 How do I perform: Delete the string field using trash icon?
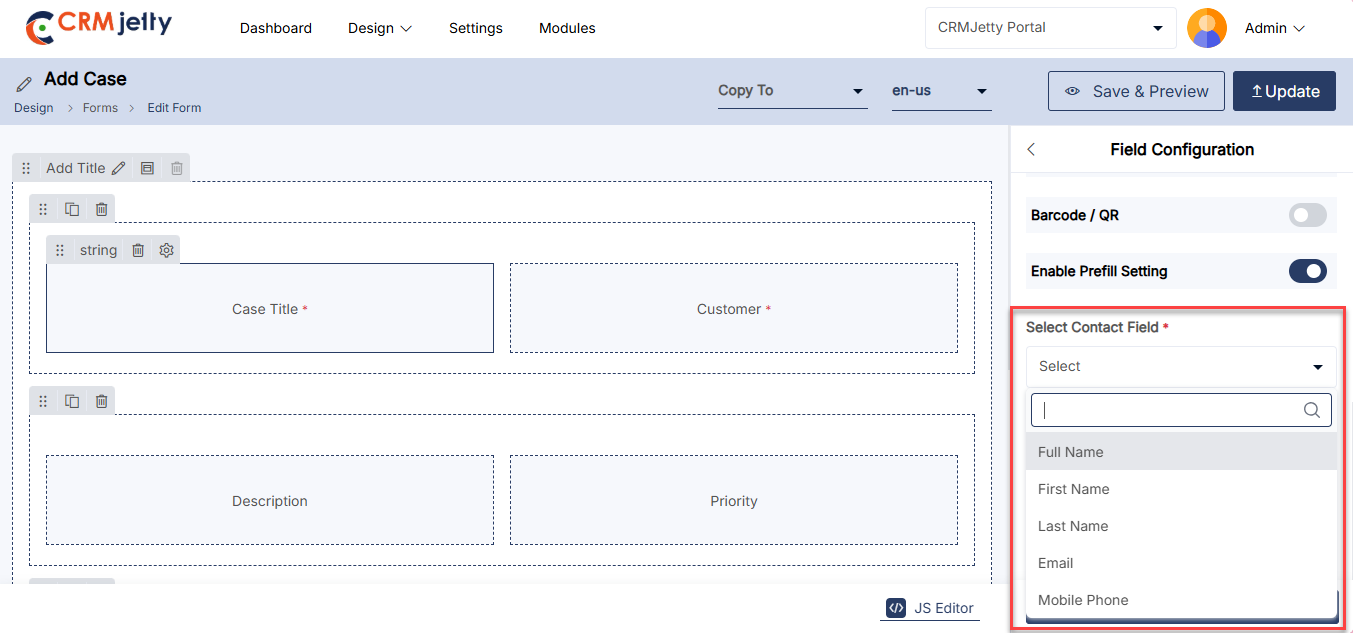pyautogui.click(x=138, y=250)
